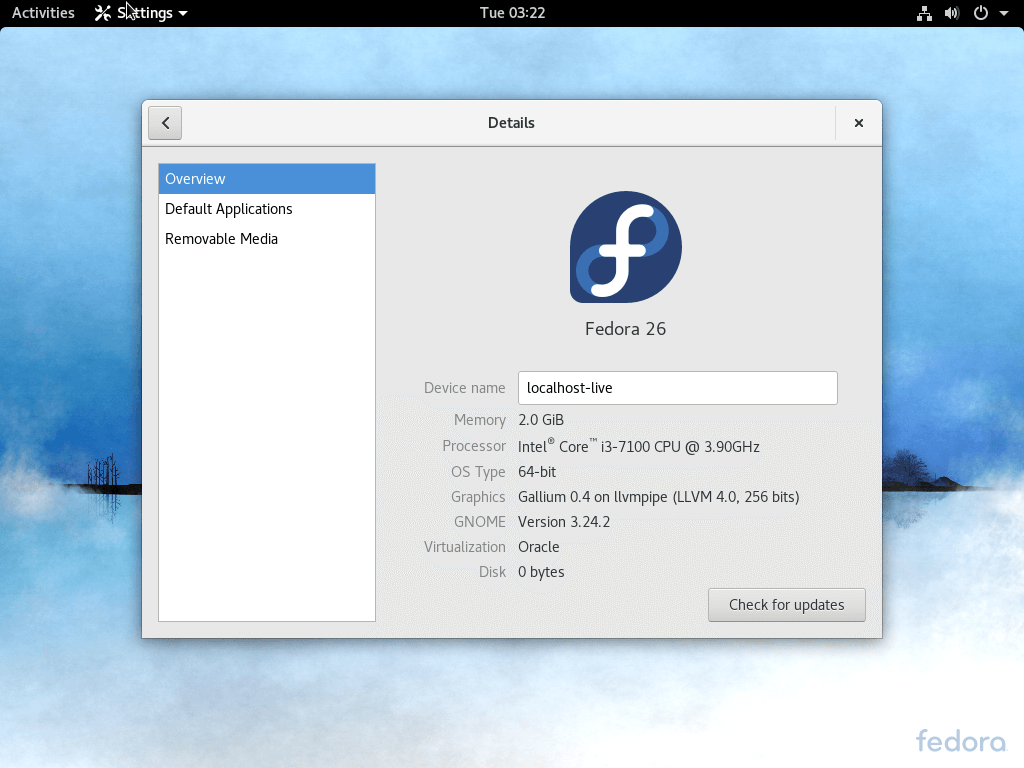Select the Overview section in sidebar

click(x=266, y=179)
